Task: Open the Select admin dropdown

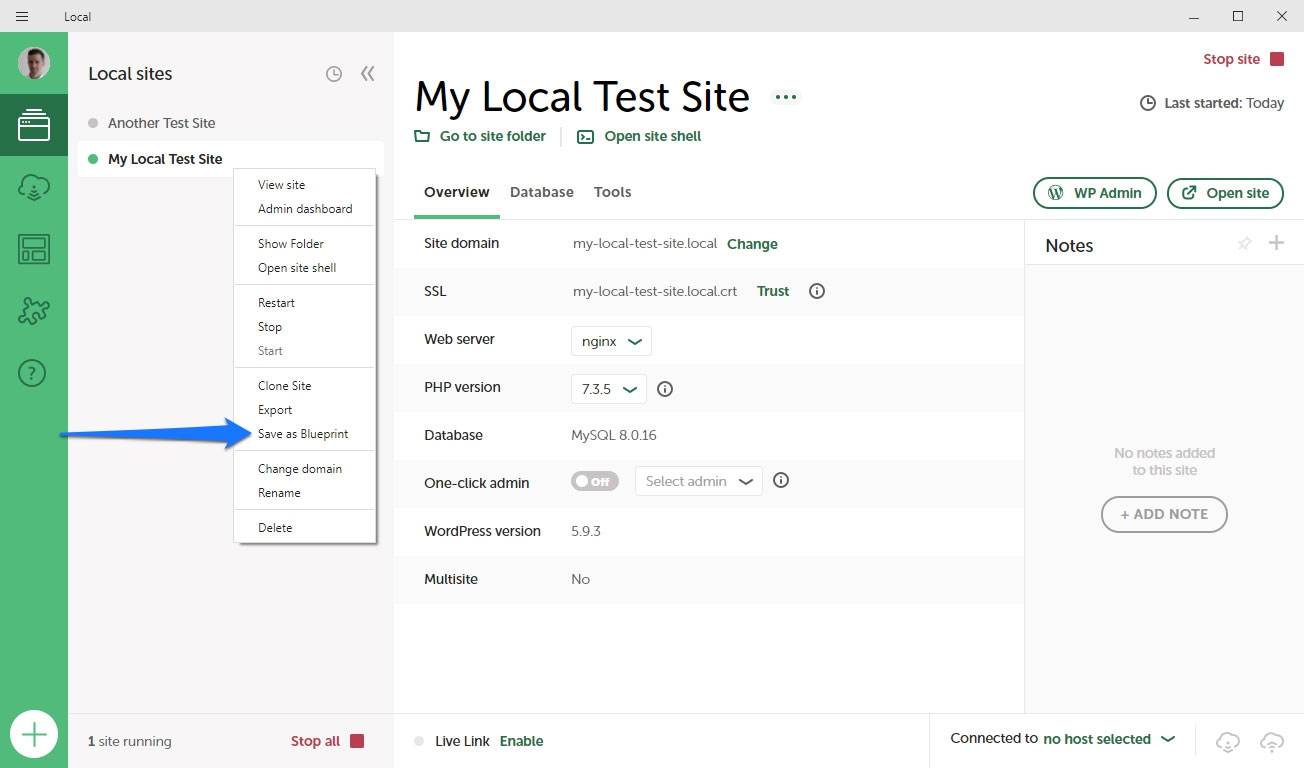Action: (x=699, y=481)
